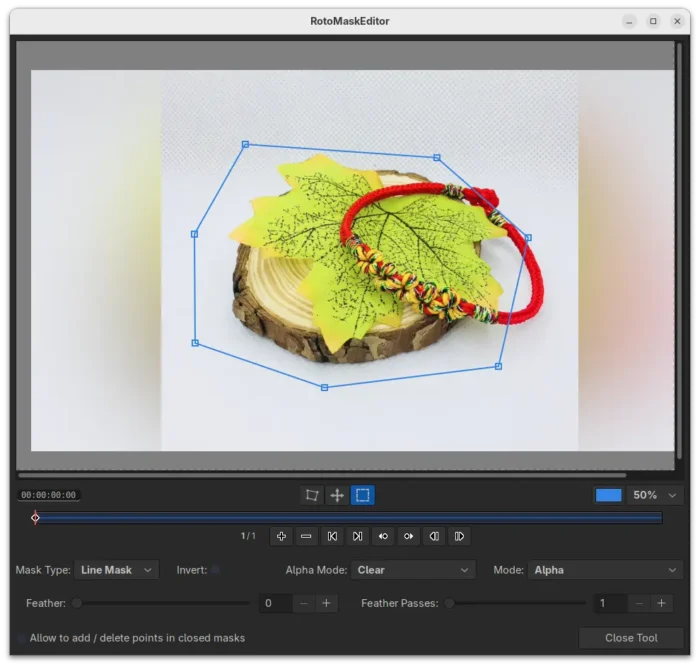Click the blue mask color swatch
This screenshot has width=700, height=667.
point(608,495)
